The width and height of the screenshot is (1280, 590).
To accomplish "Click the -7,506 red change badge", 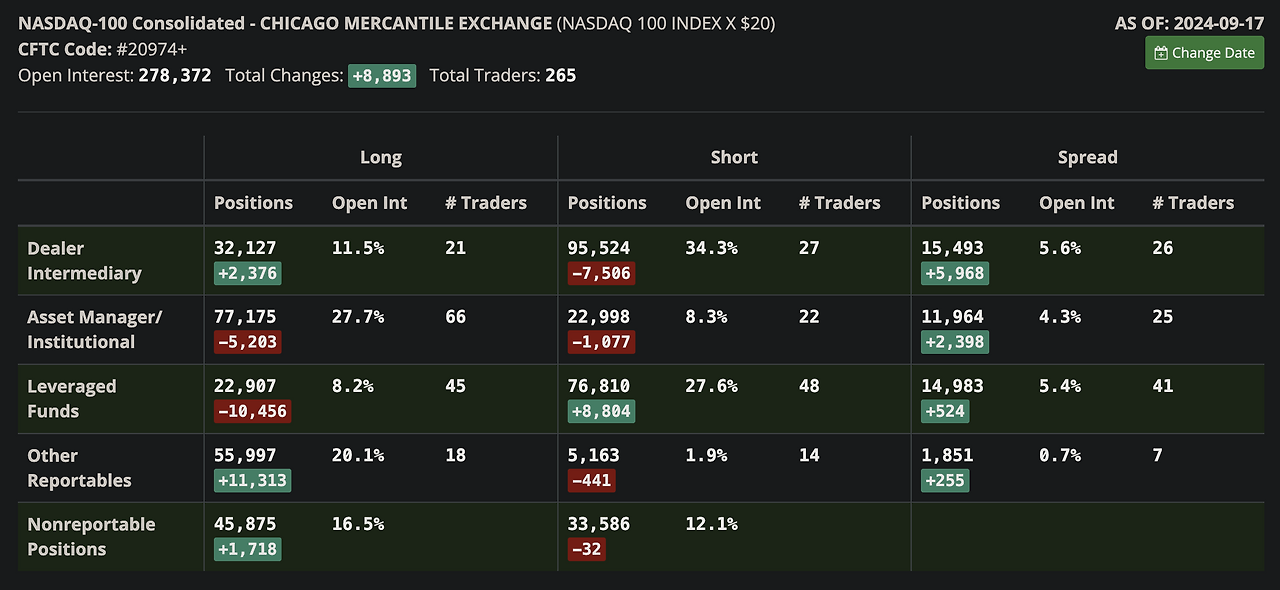I will (x=601, y=273).
